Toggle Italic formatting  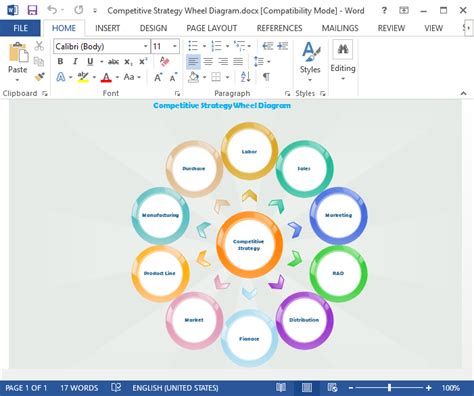[x=75, y=61]
